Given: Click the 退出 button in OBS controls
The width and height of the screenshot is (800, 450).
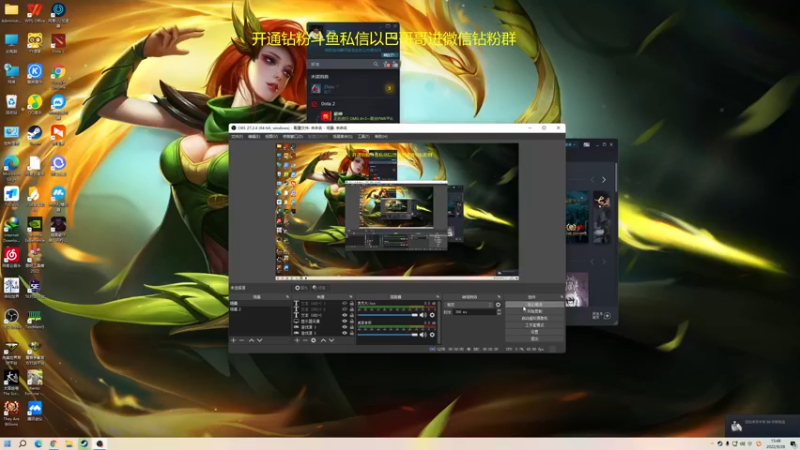Looking at the screenshot, I should click(535, 339).
